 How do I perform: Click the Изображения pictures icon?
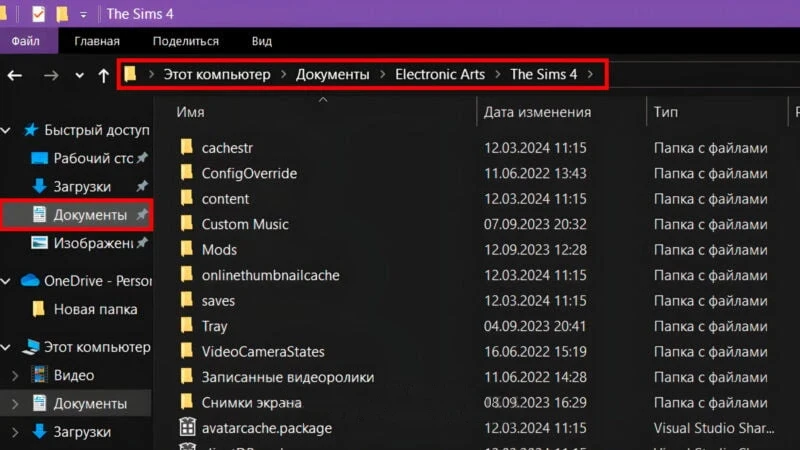coord(39,243)
